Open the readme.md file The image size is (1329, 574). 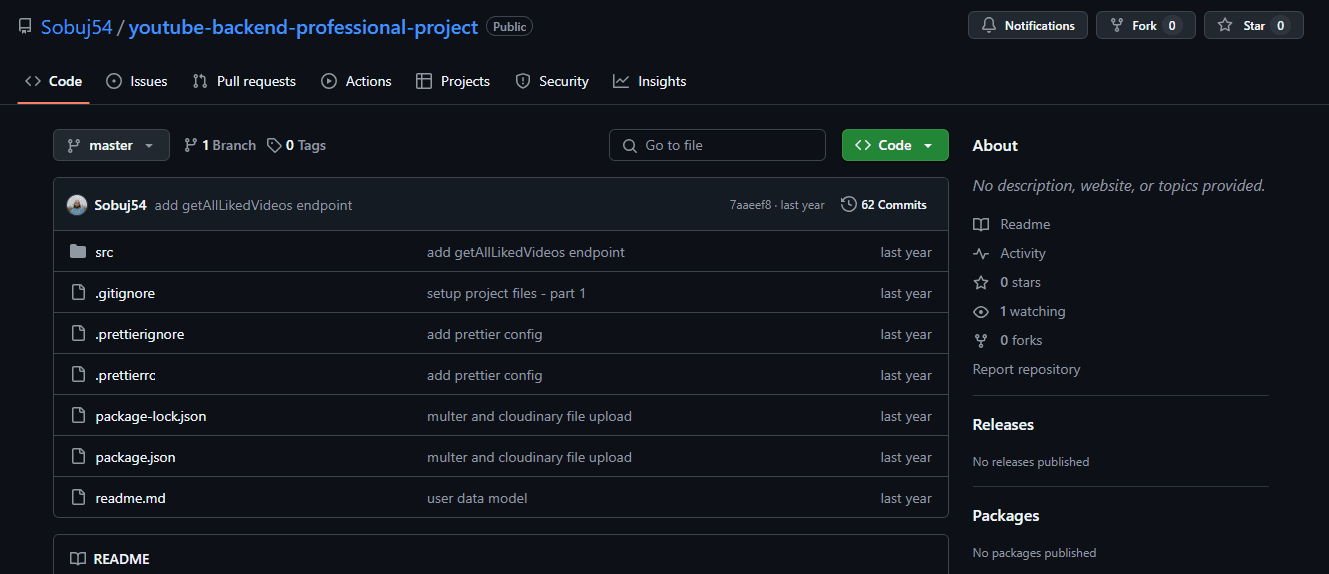point(131,498)
